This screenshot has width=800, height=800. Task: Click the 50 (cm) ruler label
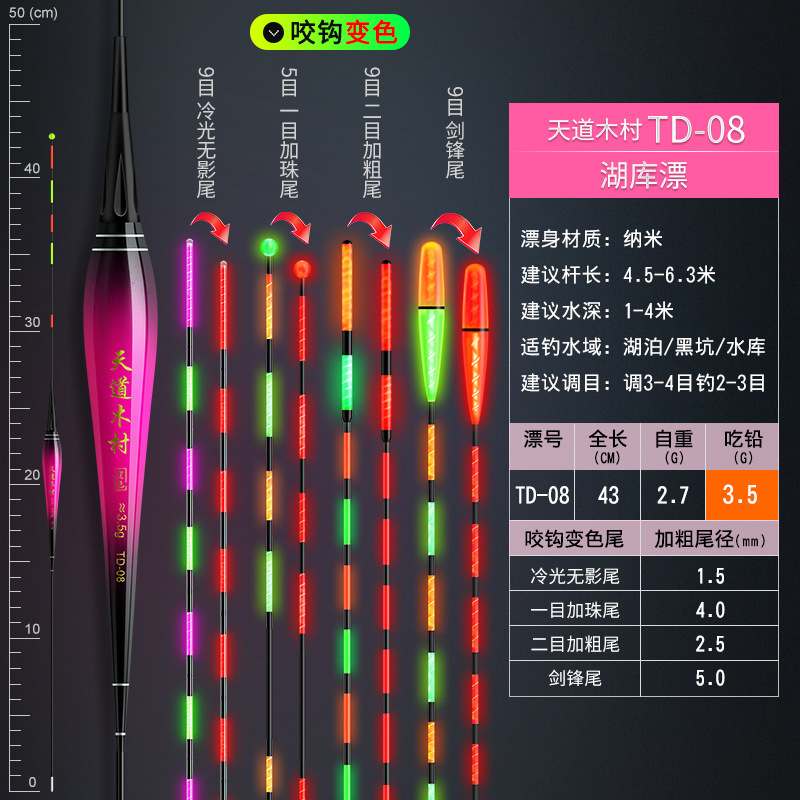point(33,12)
